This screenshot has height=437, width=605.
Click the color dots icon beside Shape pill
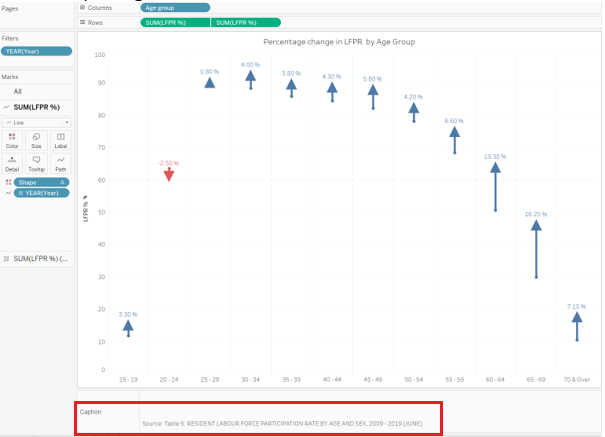click(5, 182)
